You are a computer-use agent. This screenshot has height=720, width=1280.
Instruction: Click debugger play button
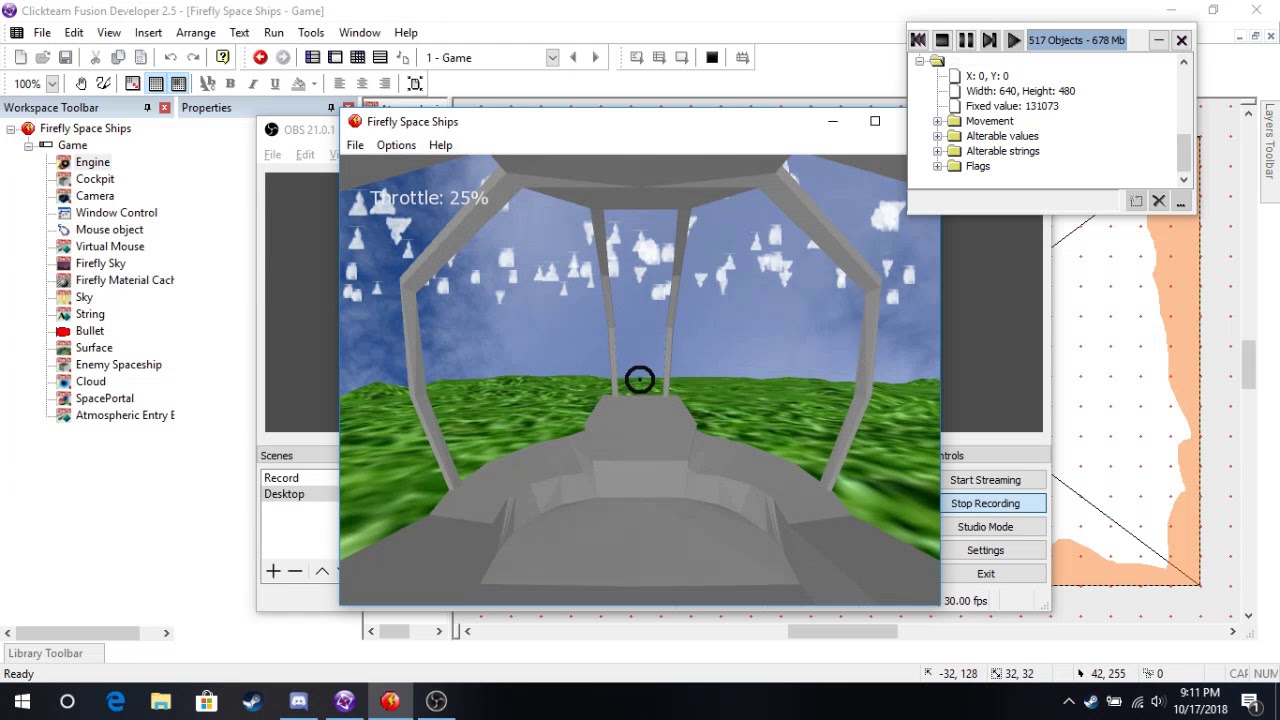tap(1014, 41)
